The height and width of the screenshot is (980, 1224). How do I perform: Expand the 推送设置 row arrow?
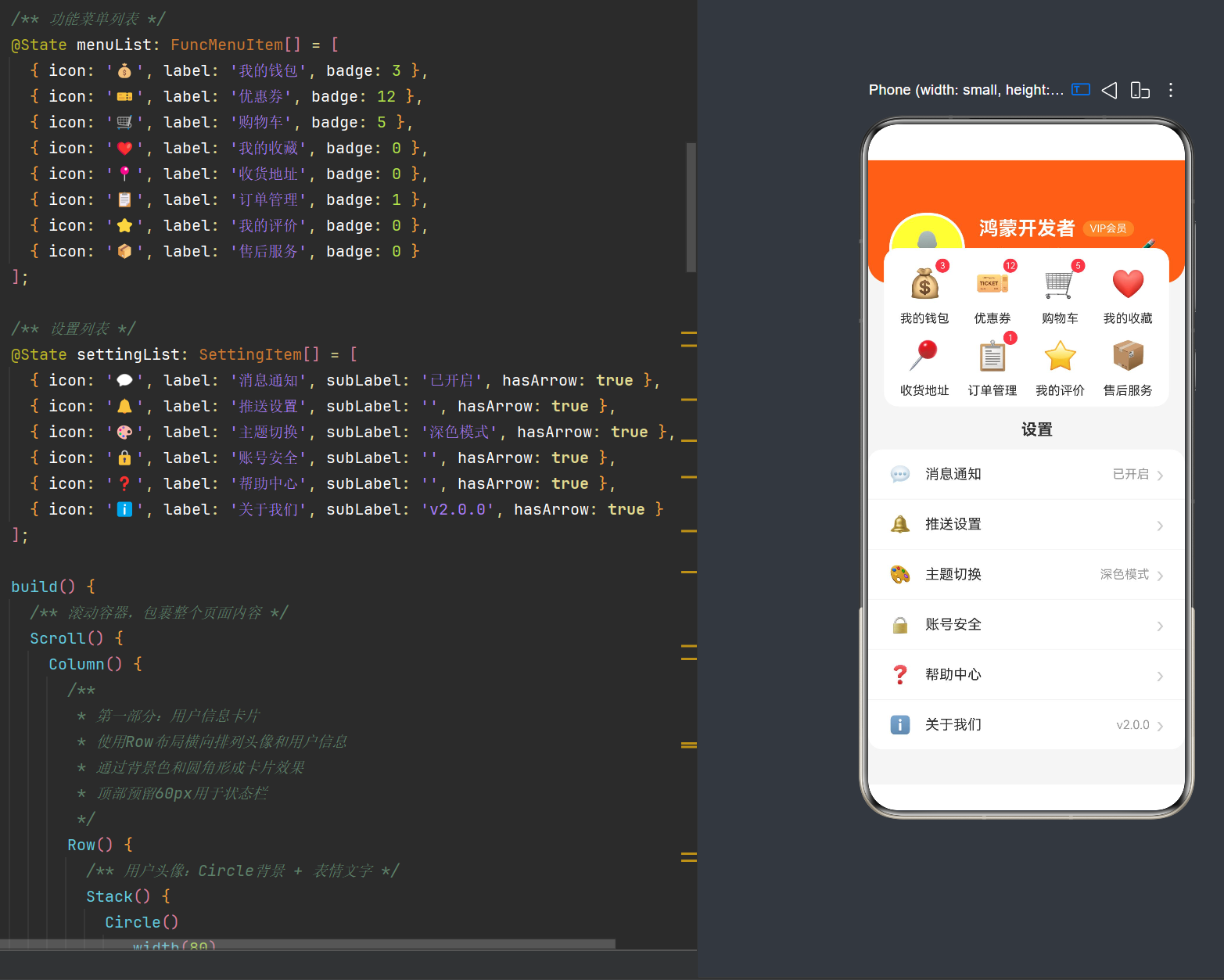point(1160,526)
